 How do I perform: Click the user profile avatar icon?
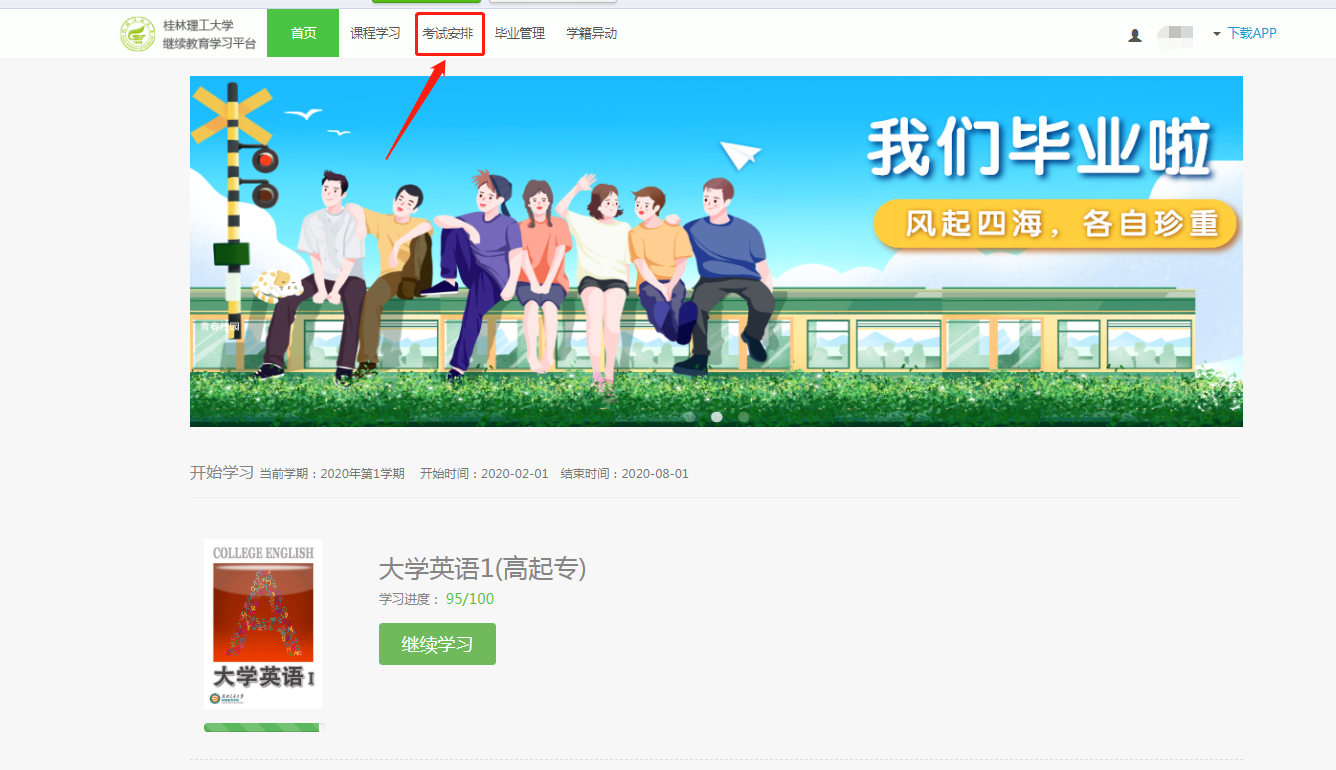coord(1135,35)
